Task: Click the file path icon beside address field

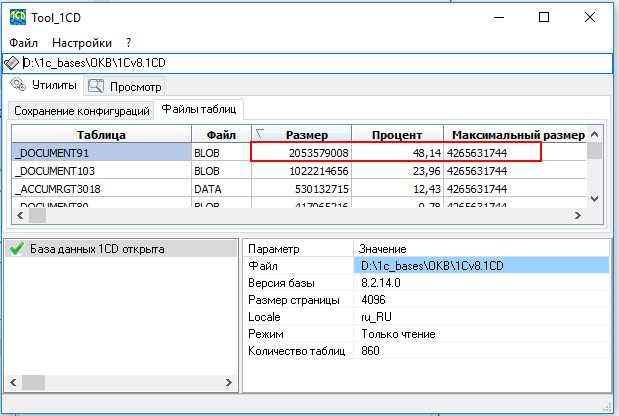Action: click(11, 63)
